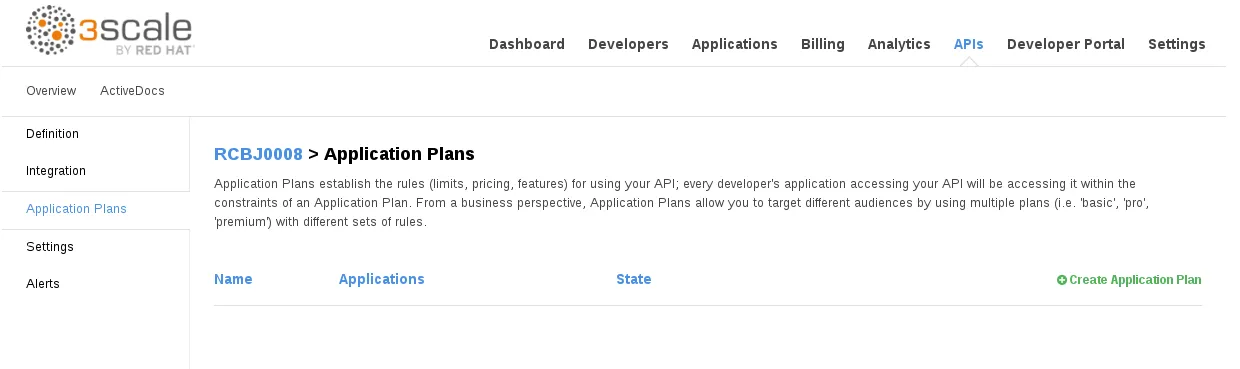The height and width of the screenshot is (369, 1240).
Task: Click the 3scale logo
Action: pos(109,31)
